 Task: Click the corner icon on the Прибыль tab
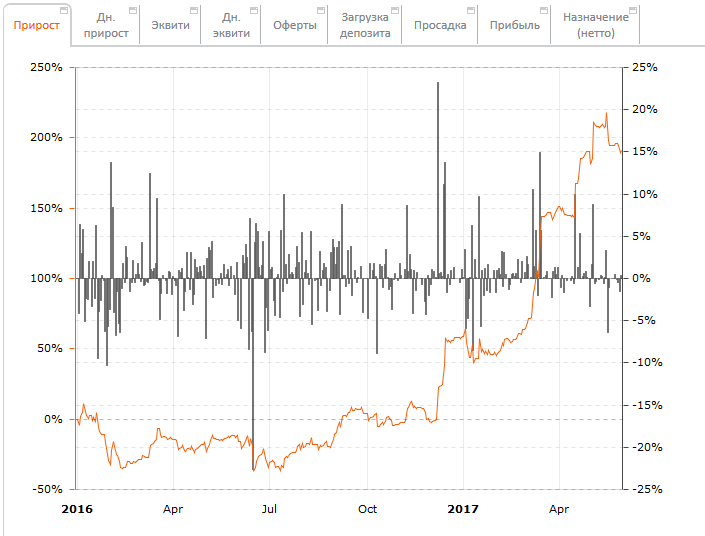coord(543,10)
